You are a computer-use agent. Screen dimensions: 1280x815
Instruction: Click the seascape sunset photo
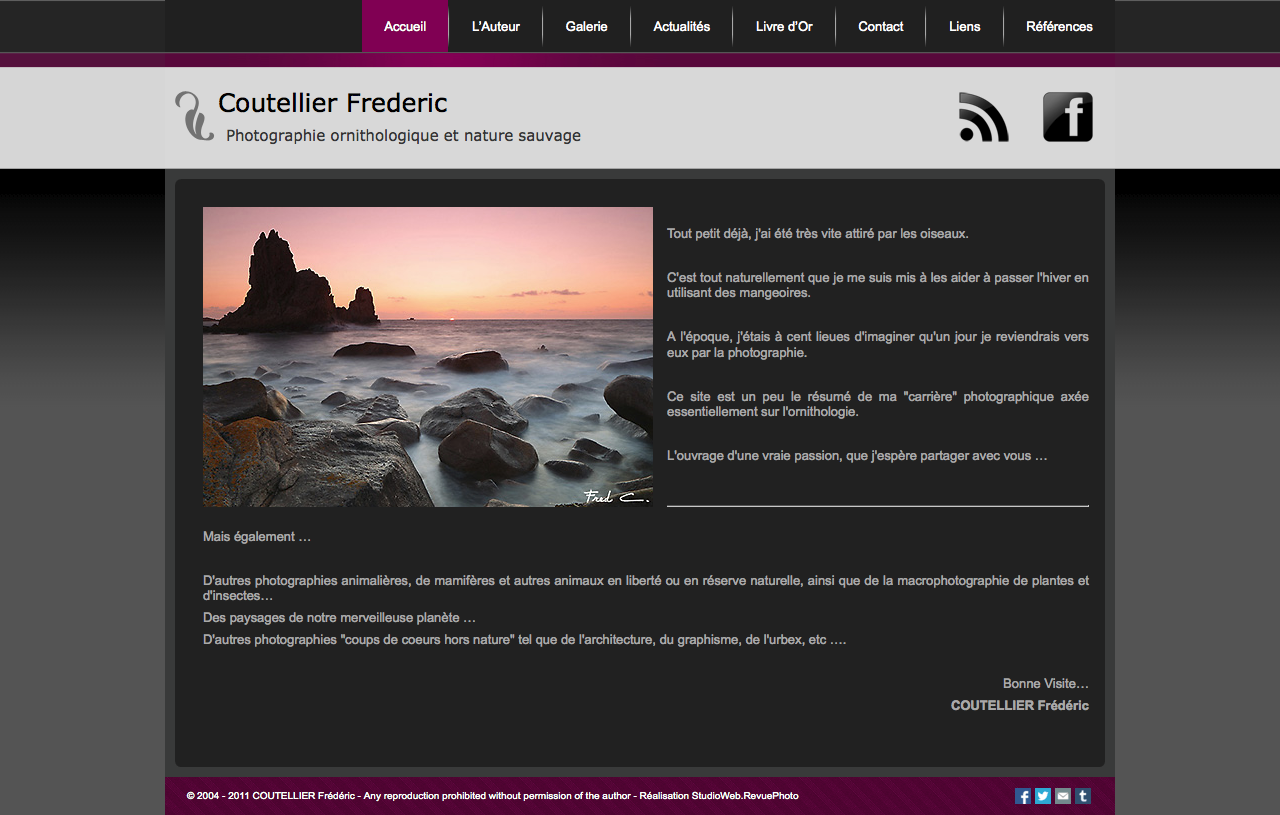point(428,357)
